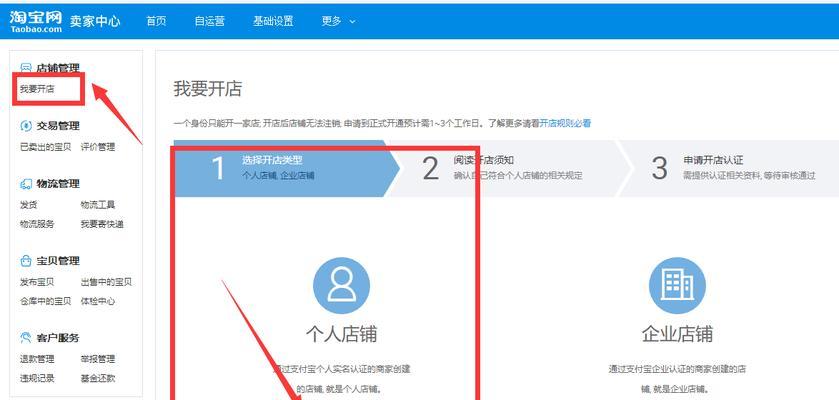
Task: Open the 首页 menu item
Action: pos(156,21)
